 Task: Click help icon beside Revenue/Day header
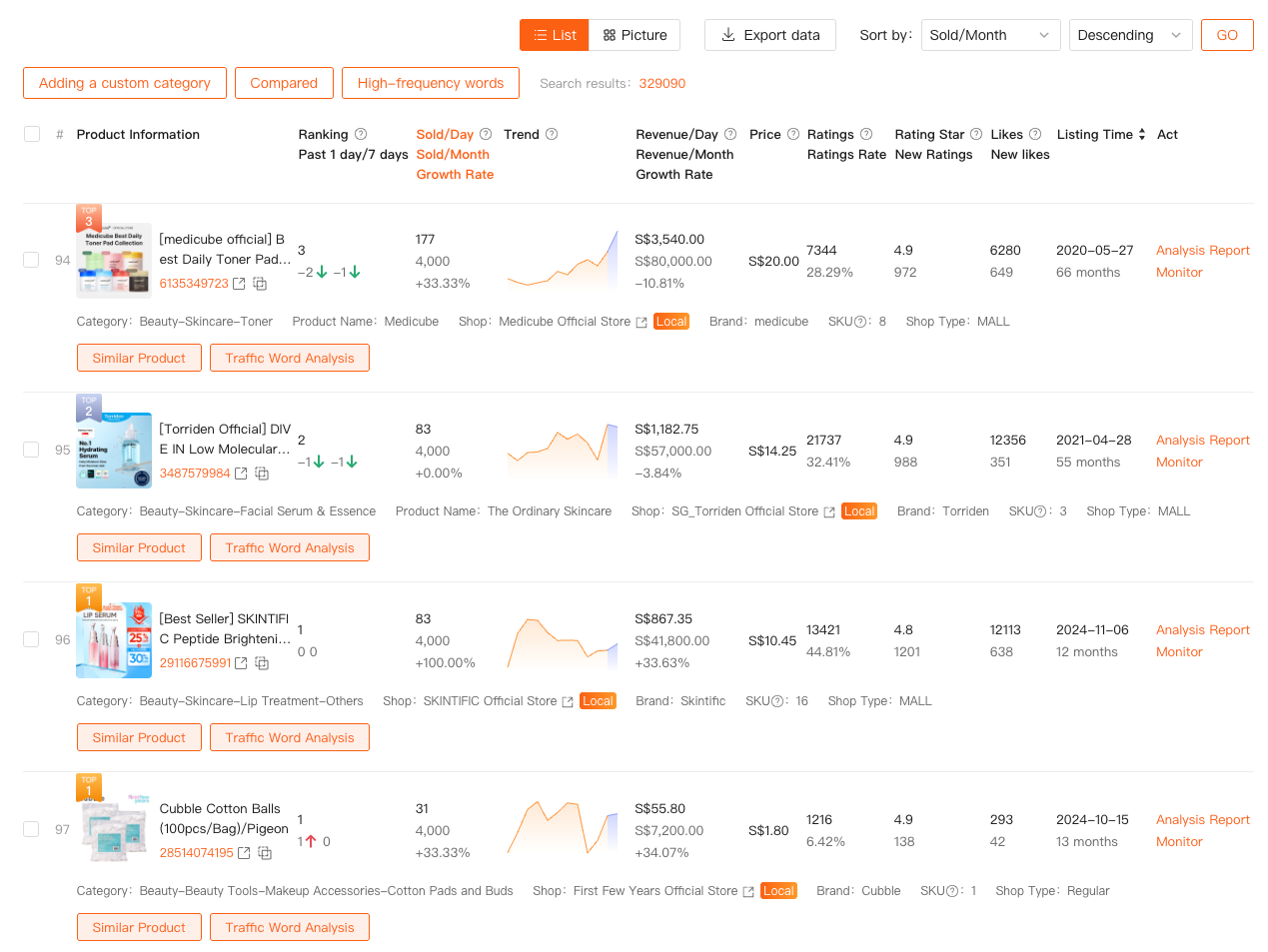pos(730,134)
